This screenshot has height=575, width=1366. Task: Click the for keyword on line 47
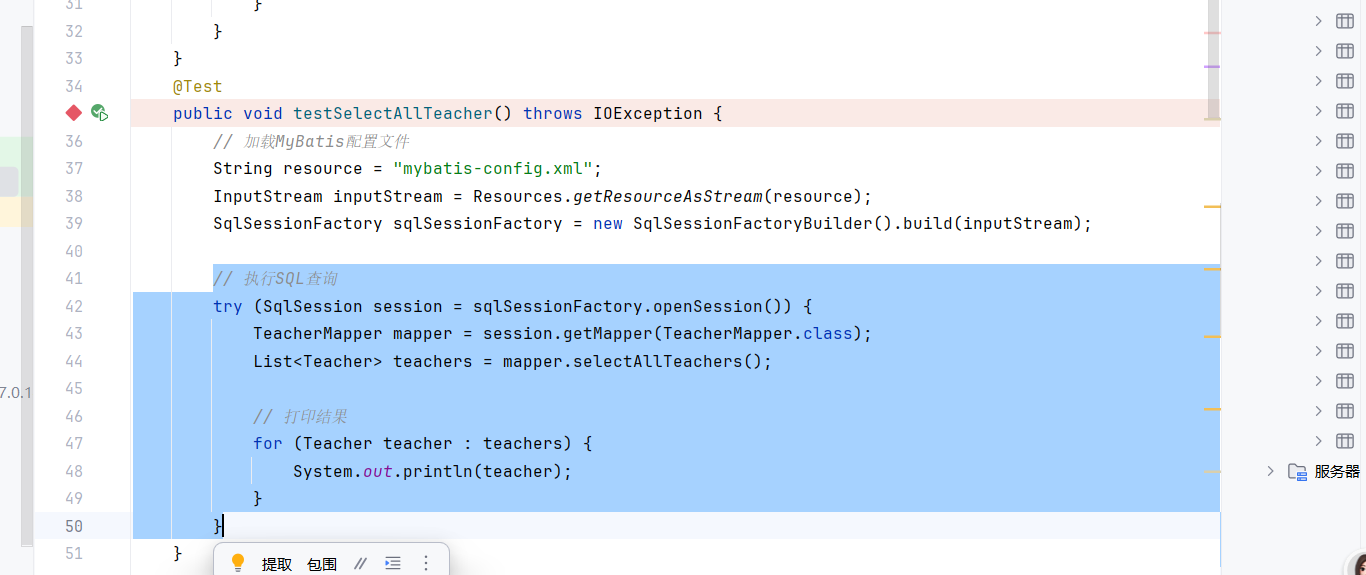[x=268, y=443]
